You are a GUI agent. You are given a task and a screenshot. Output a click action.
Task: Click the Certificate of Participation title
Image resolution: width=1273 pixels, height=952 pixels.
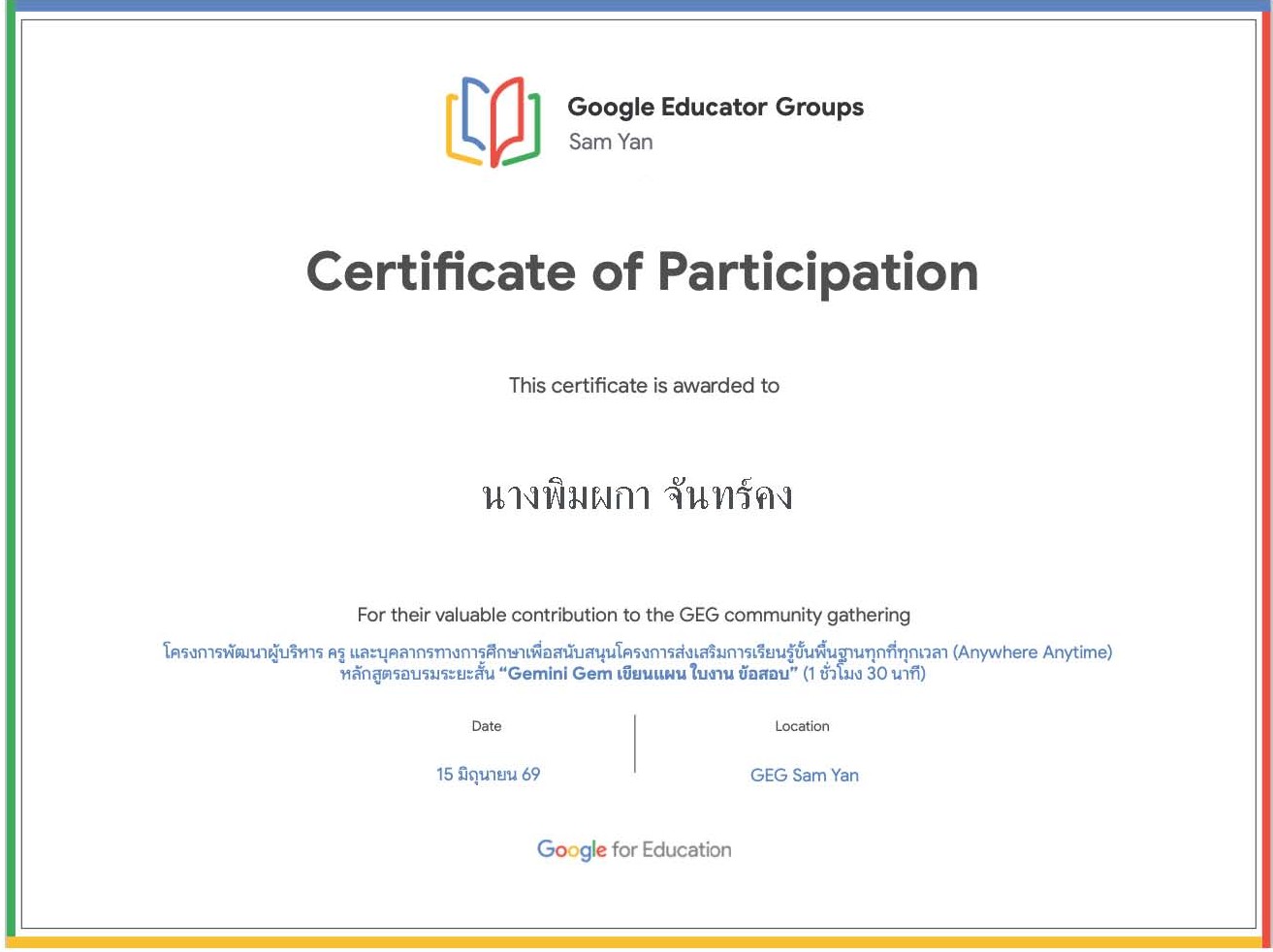coord(642,272)
